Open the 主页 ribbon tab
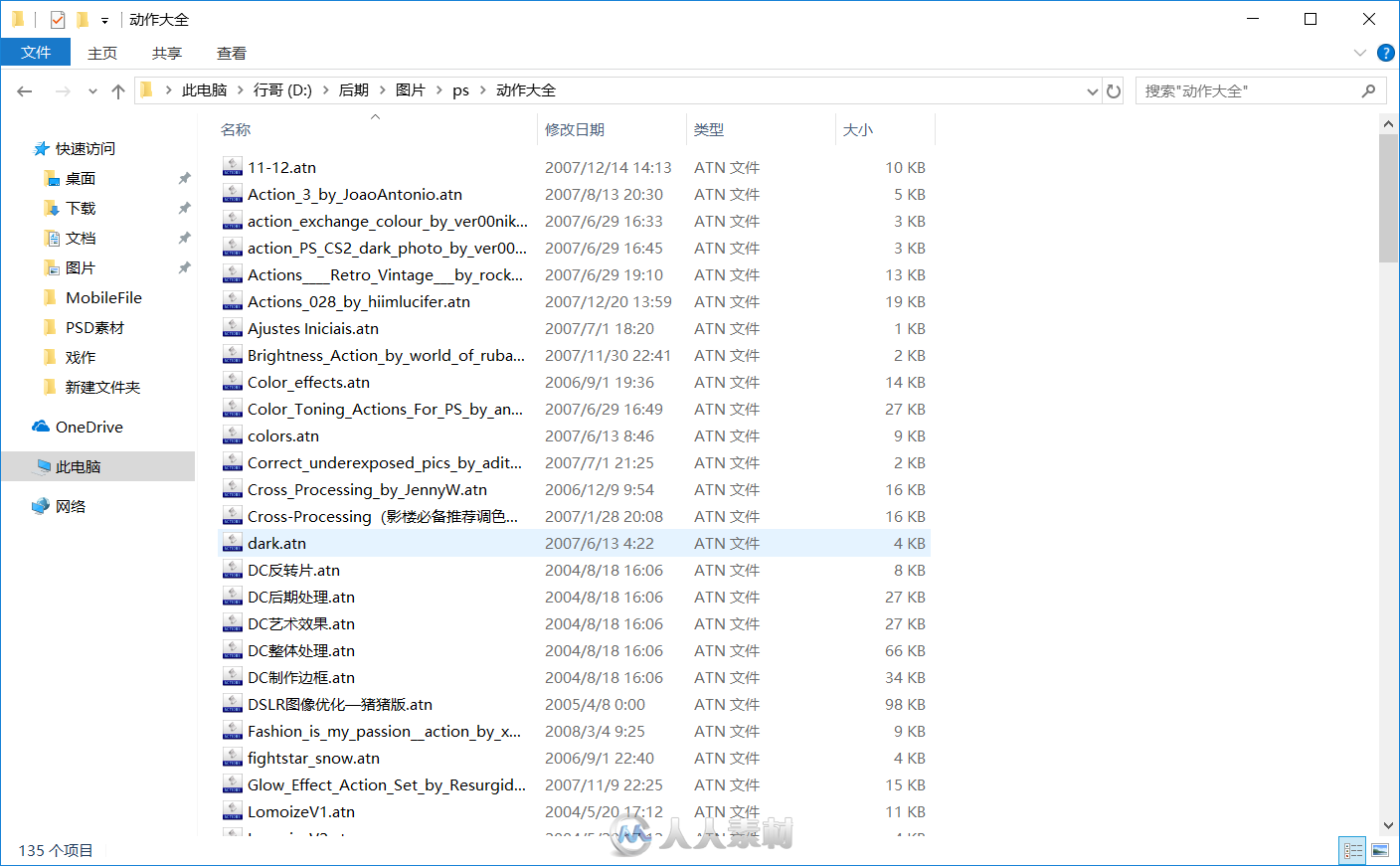This screenshot has width=1400, height=866. coord(102,53)
